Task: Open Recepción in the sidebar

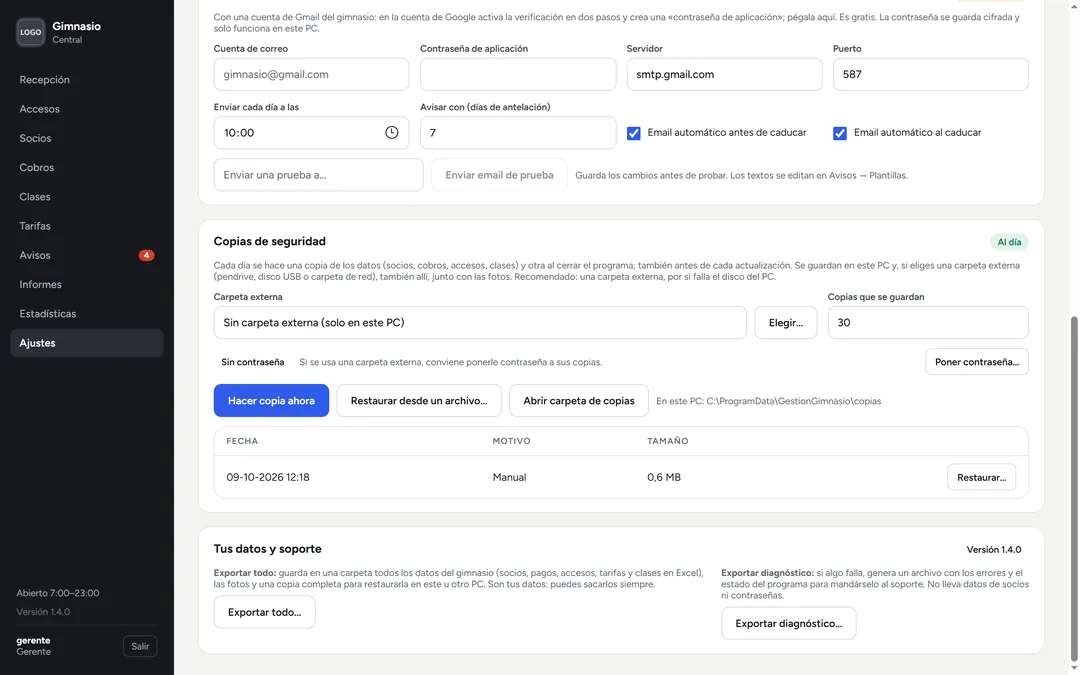Action: (x=87, y=80)
